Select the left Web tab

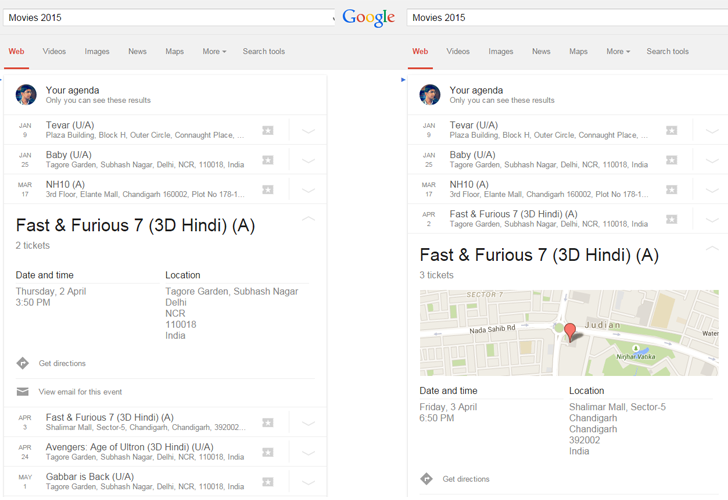16,52
